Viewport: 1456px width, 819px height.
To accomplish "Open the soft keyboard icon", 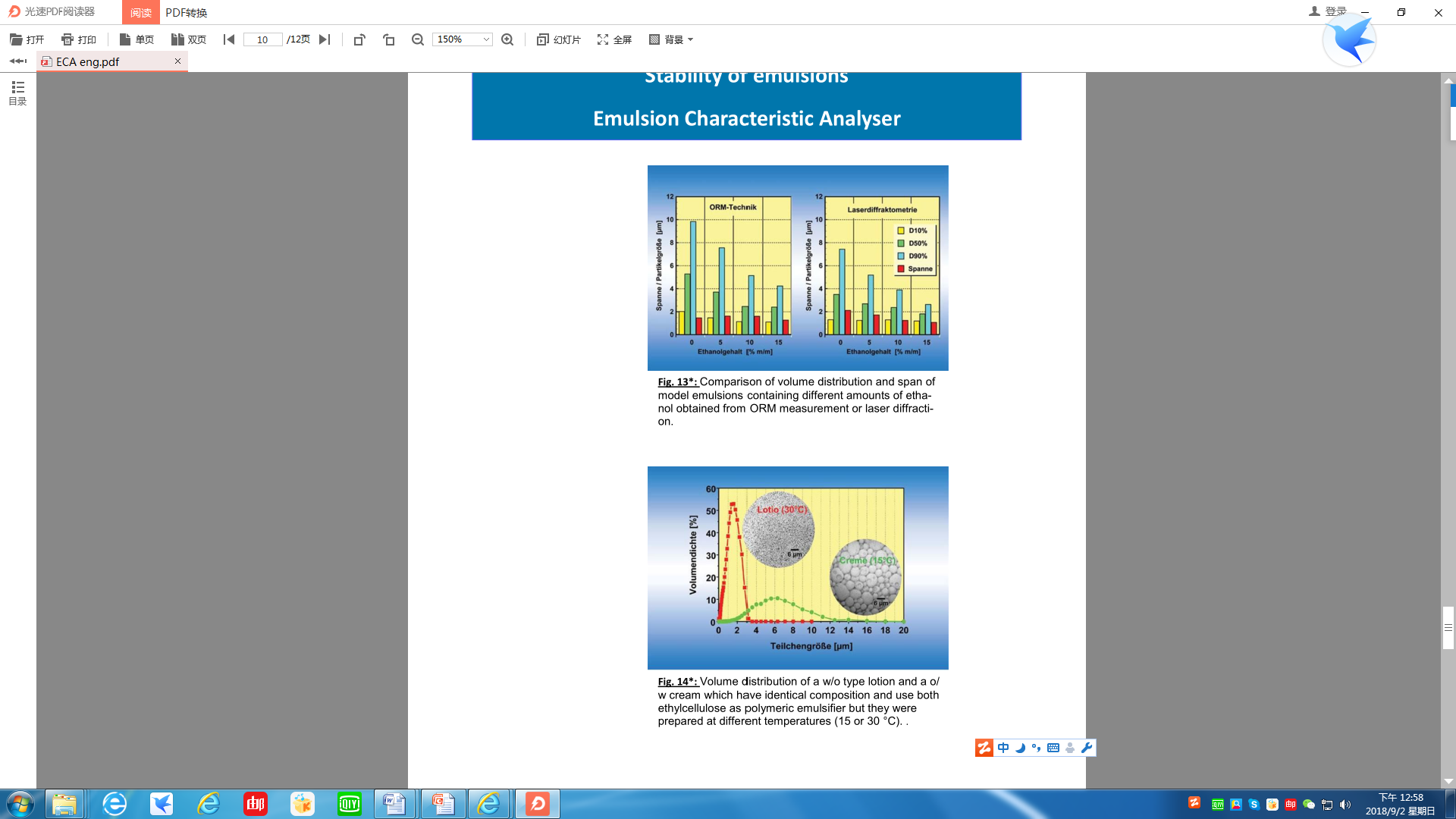I will point(1053,748).
